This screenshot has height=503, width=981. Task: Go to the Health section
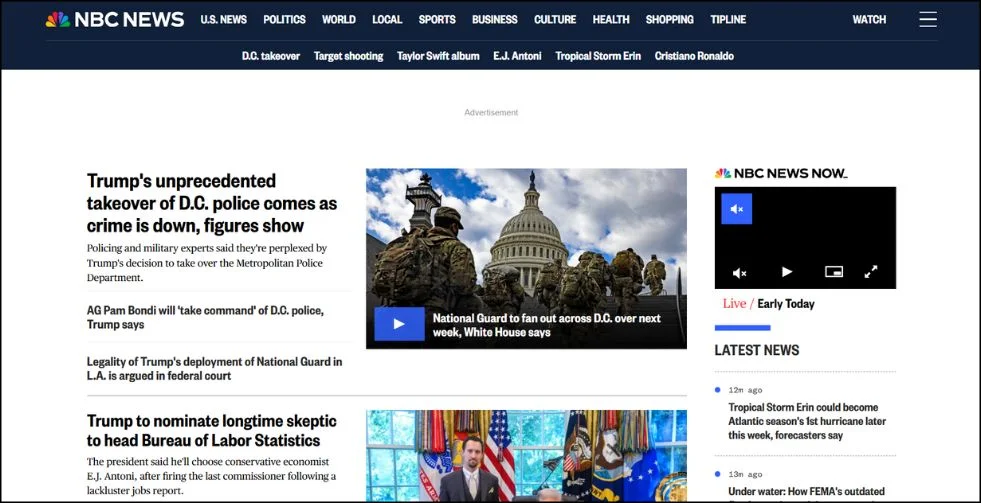tap(611, 19)
